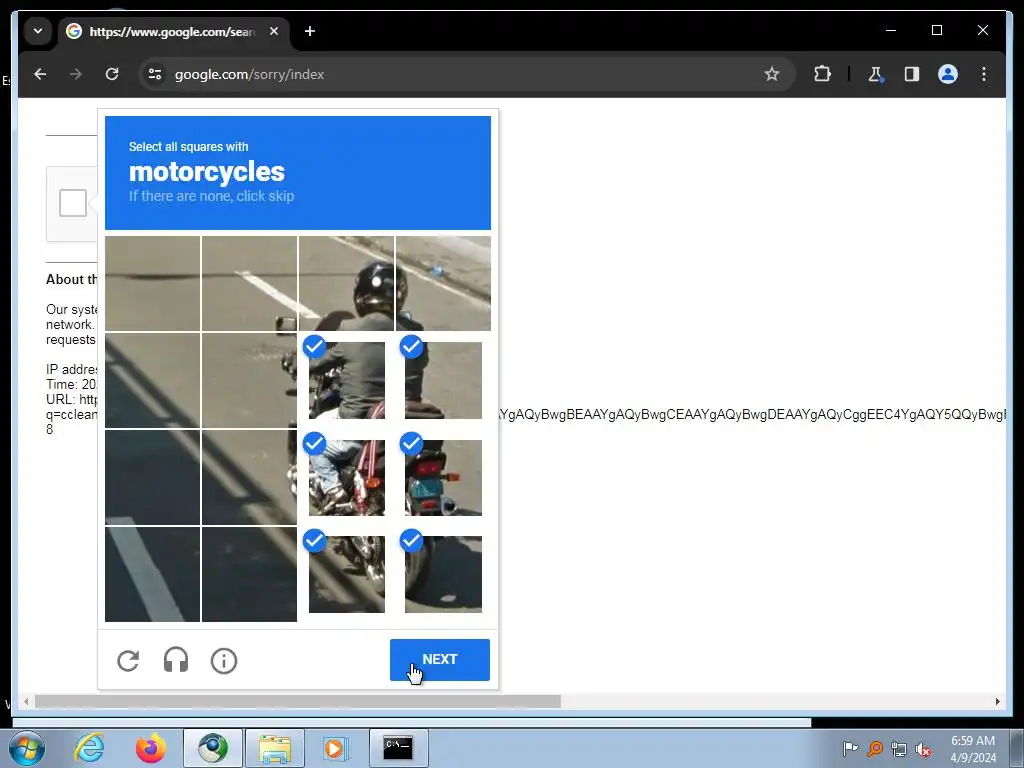Open Action Center flag icon
1024x768 pixels.
(850, 748)
